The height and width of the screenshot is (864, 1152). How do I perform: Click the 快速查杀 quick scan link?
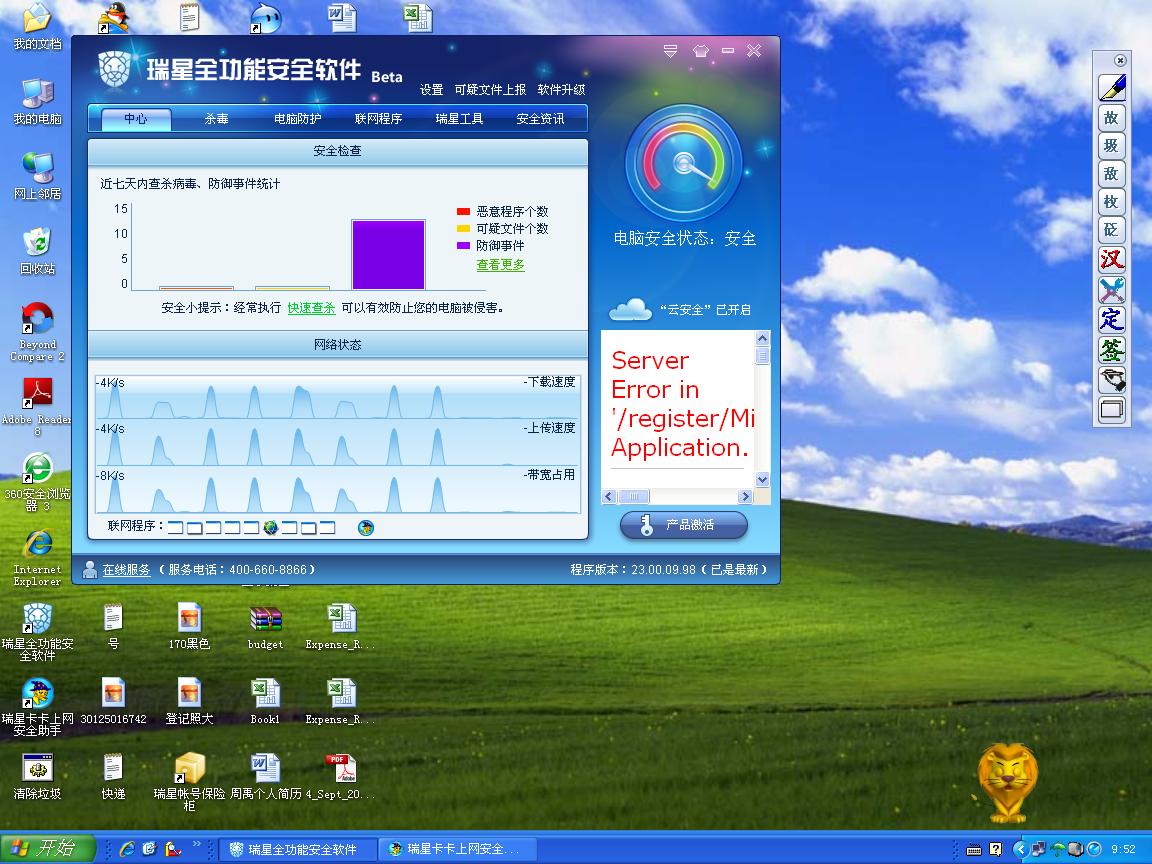pos(312,308)
